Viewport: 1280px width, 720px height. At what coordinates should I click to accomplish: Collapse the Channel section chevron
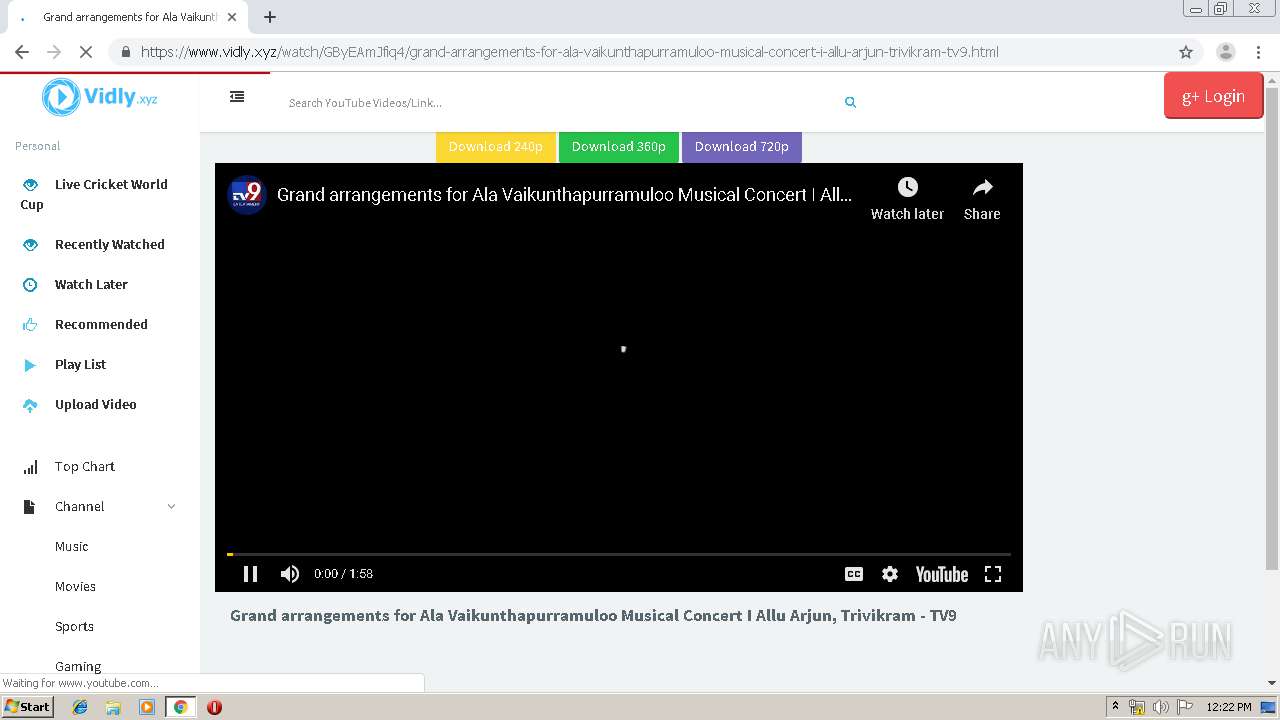[x=171, y=507]
